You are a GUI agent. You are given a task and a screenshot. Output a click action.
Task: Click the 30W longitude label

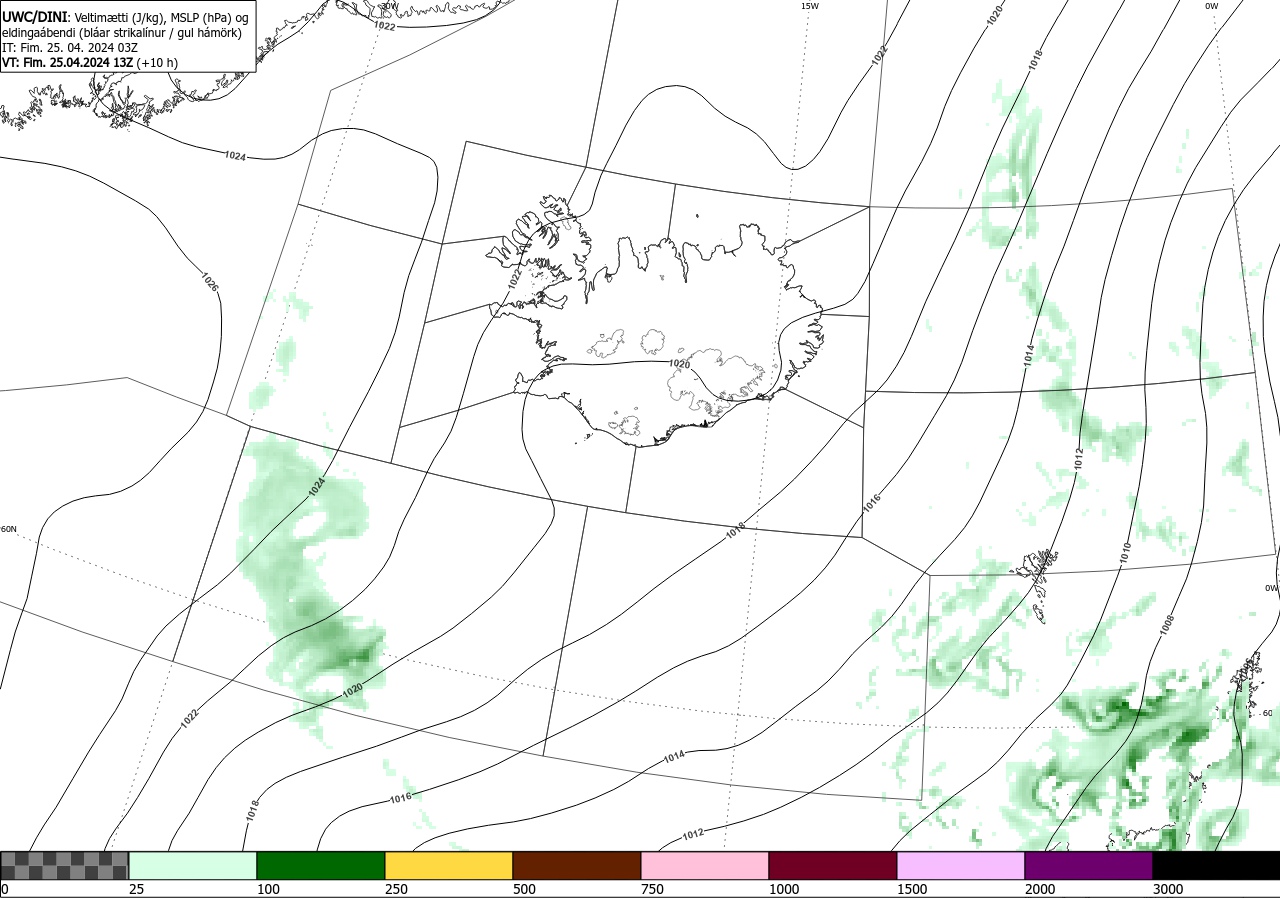click(389, 6)
